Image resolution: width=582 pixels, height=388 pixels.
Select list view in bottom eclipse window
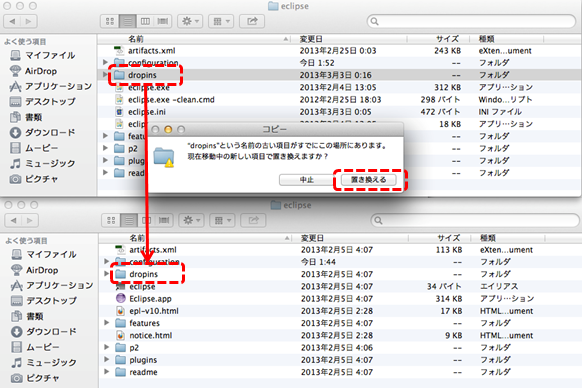[x=129, y=220]
